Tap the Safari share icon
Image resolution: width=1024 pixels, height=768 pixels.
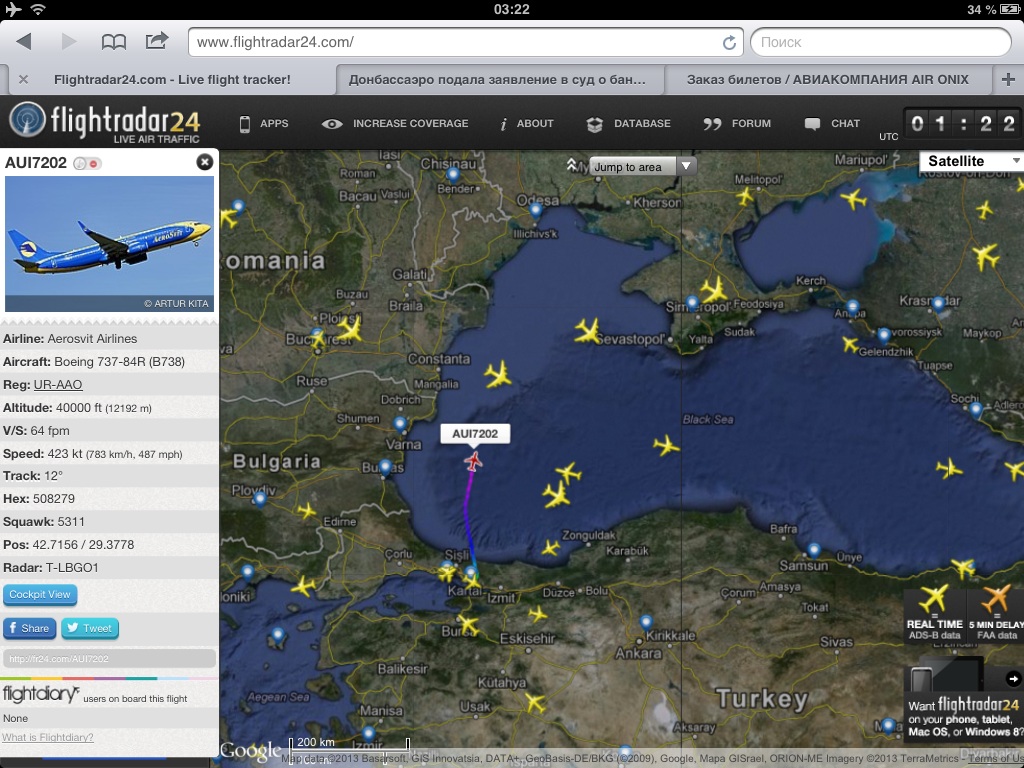coord(157,41)
